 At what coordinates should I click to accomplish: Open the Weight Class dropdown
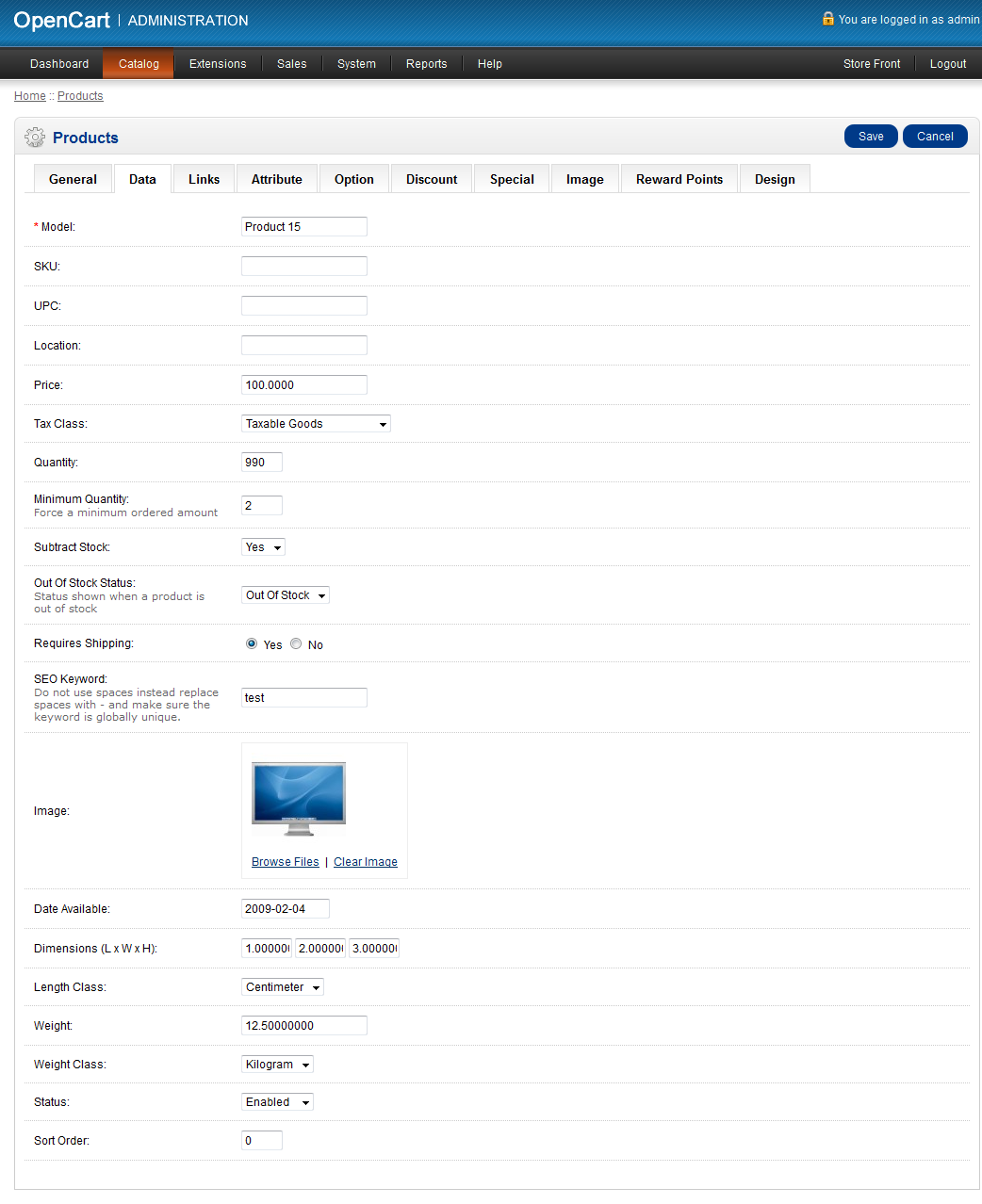[277, 1065]
